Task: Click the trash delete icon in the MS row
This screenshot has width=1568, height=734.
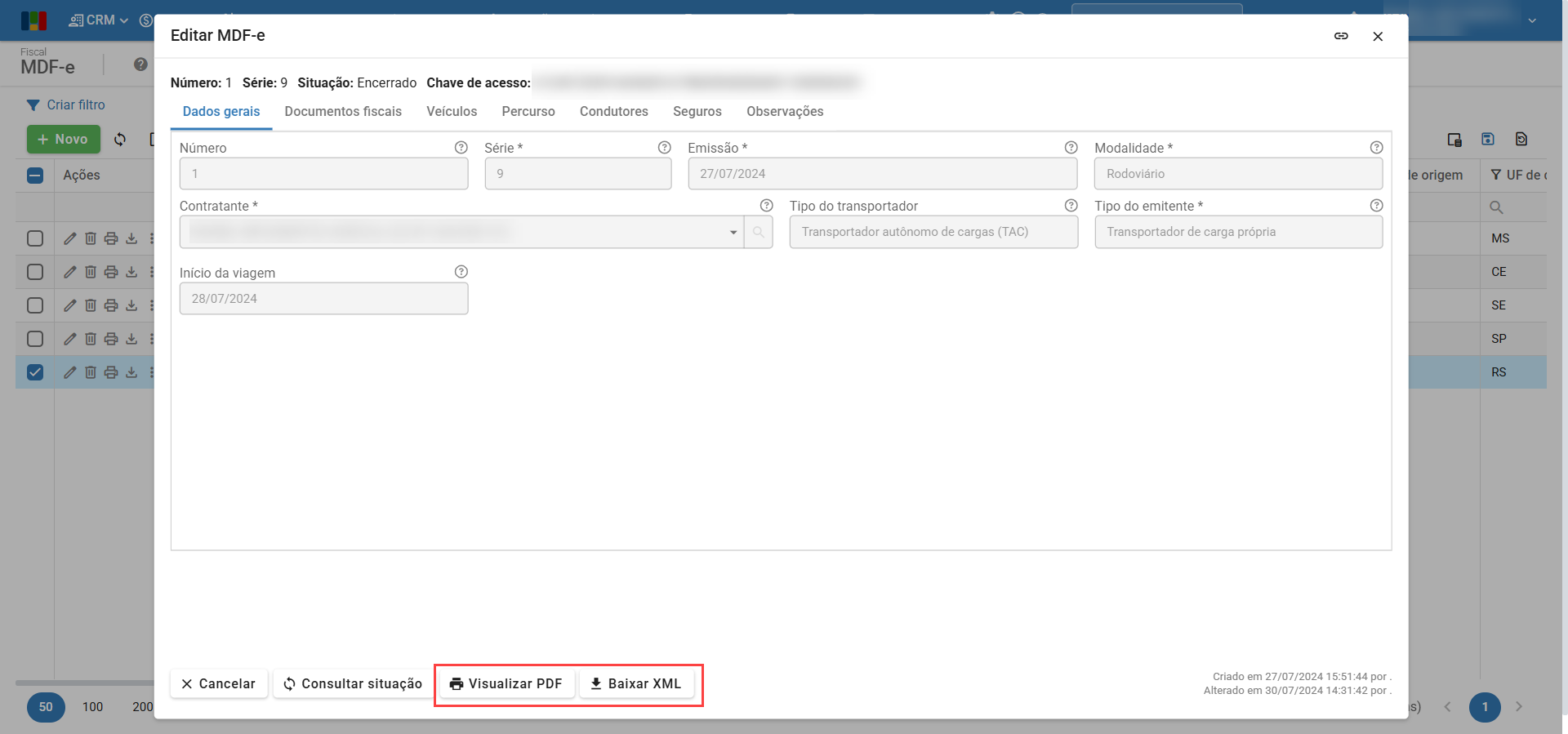Action: point(91,238)
